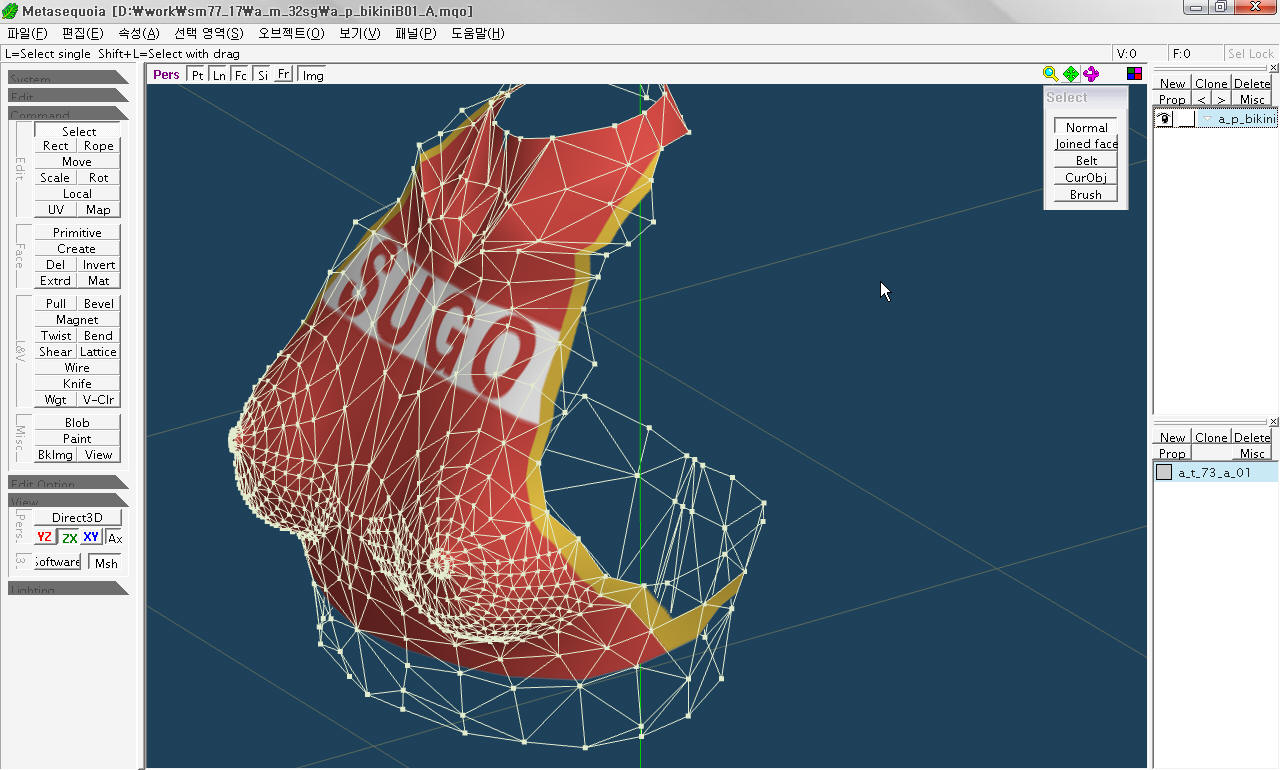The image size is (1280, 770).
Task: Click New in the object panel
Action: coord(1173,84)
